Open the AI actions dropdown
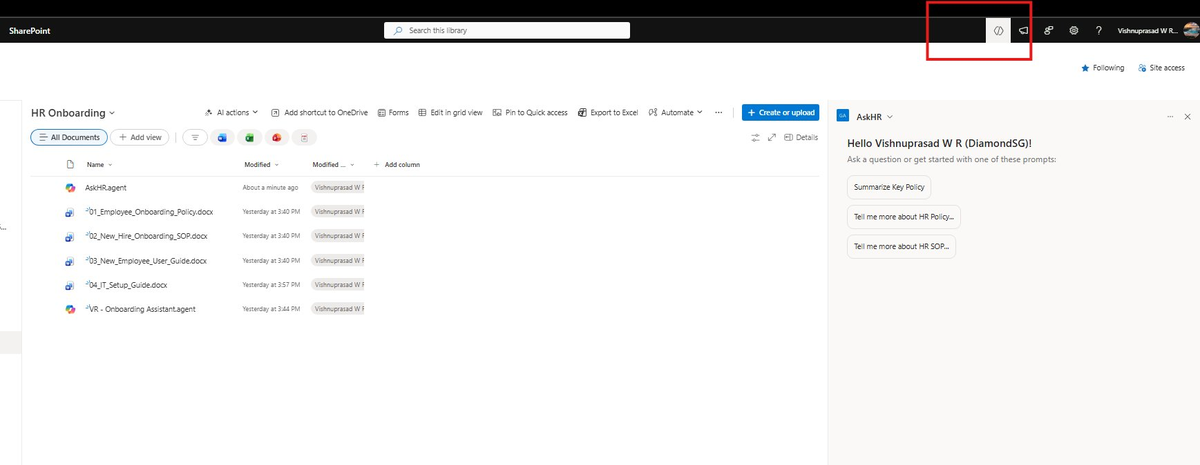1200x465 pixels. point(231,113)
